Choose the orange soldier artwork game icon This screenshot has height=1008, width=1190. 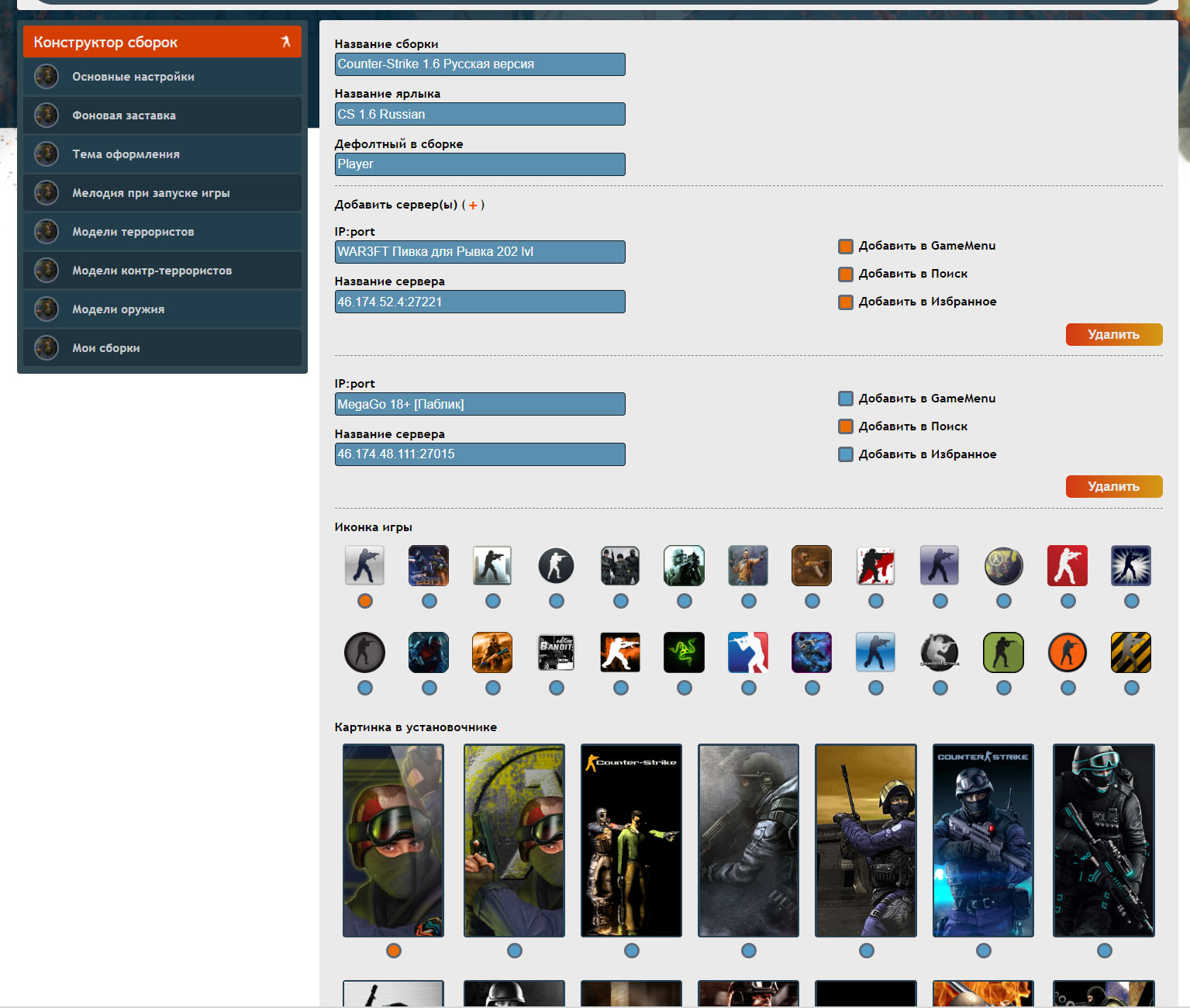[x=492, y=652]
